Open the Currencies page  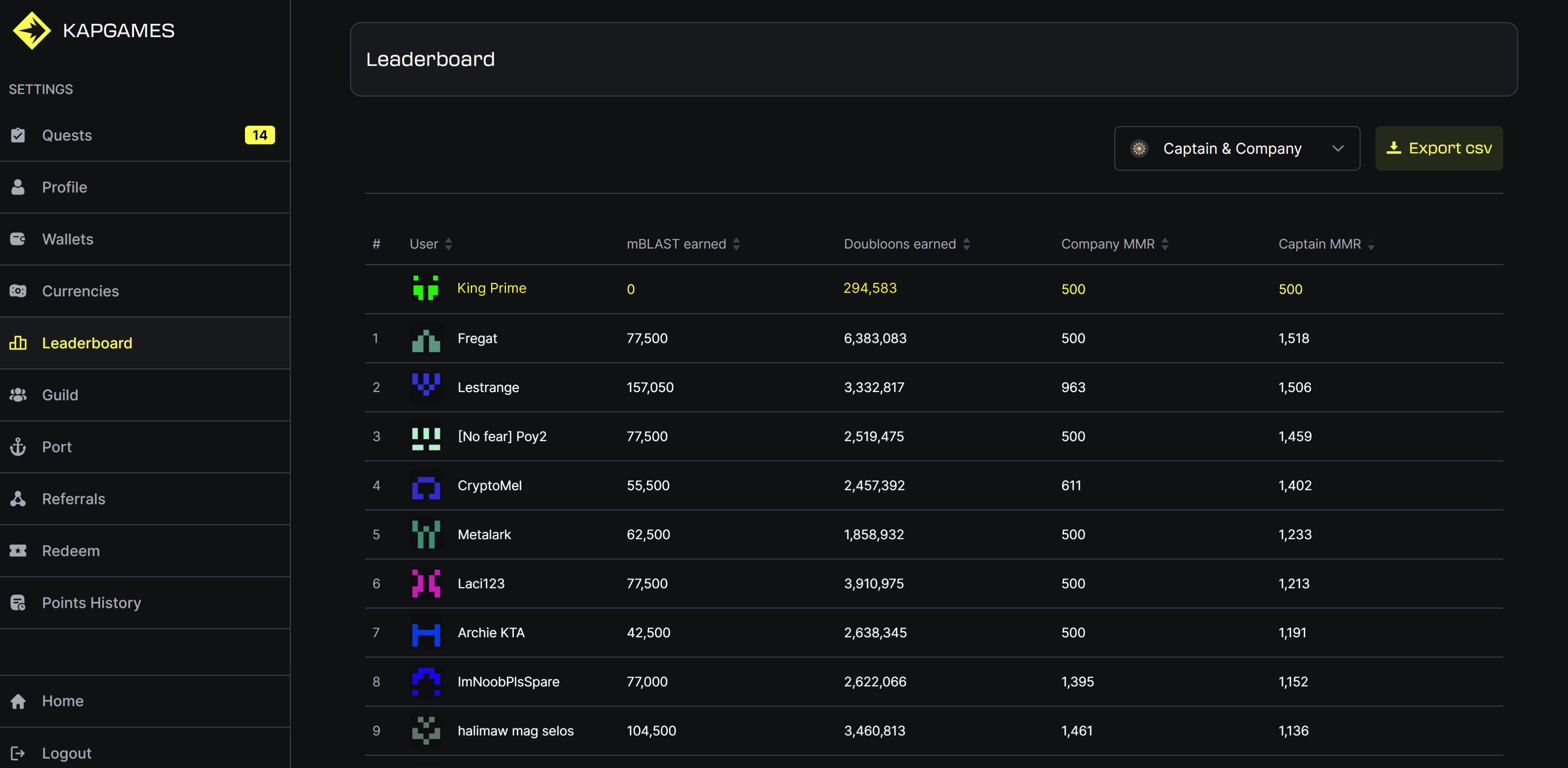pyautogui.click(x=145, y=291)
